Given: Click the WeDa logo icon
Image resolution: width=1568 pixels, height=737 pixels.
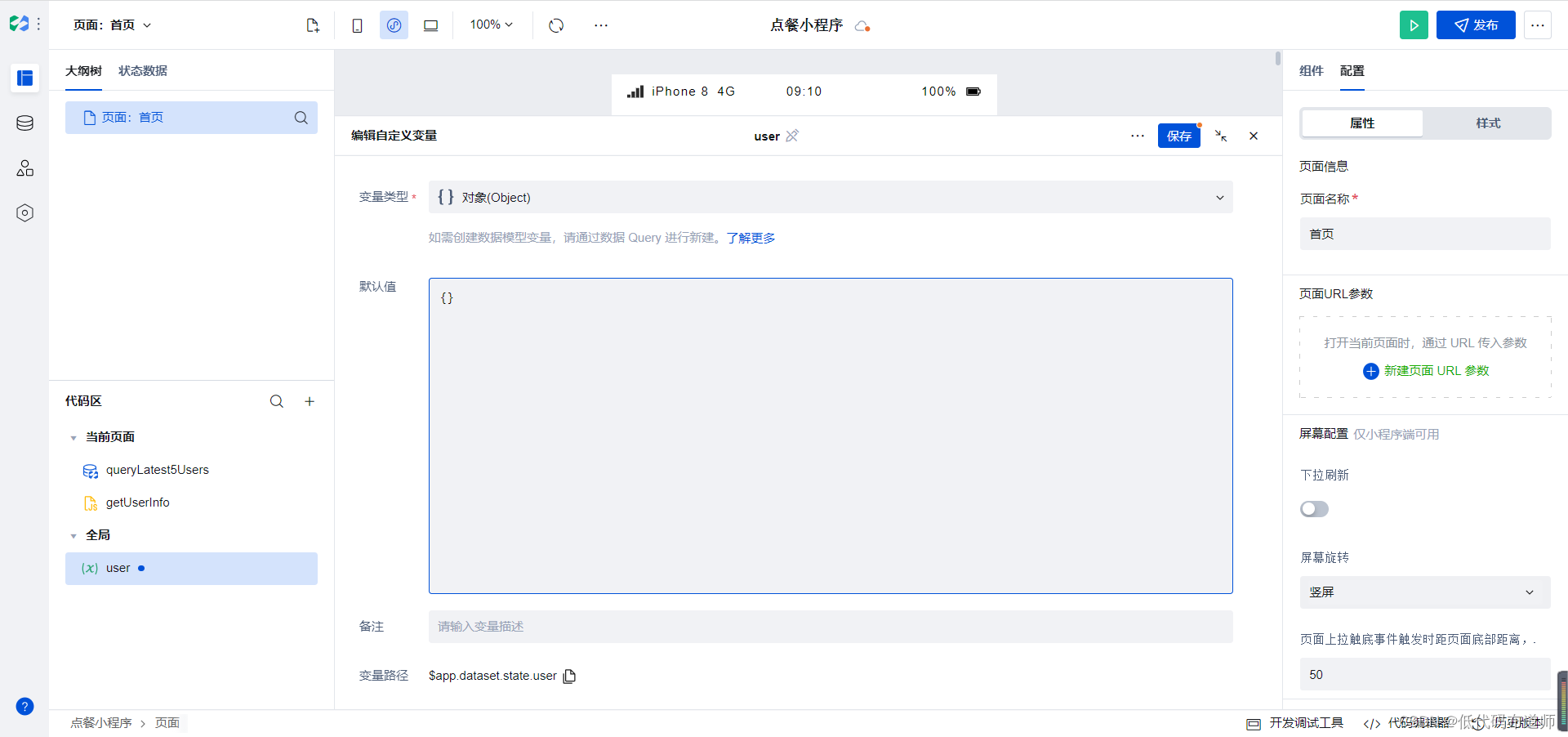Looking at the screenshot, I should (19, 25).
